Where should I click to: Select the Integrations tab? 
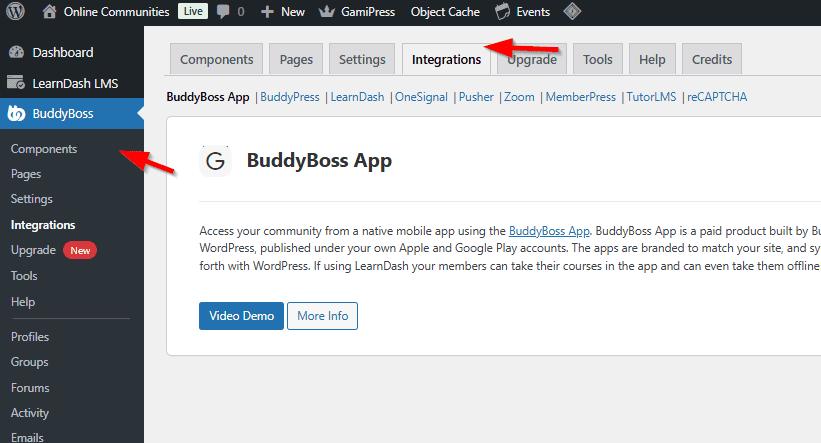tap(446, 59)
